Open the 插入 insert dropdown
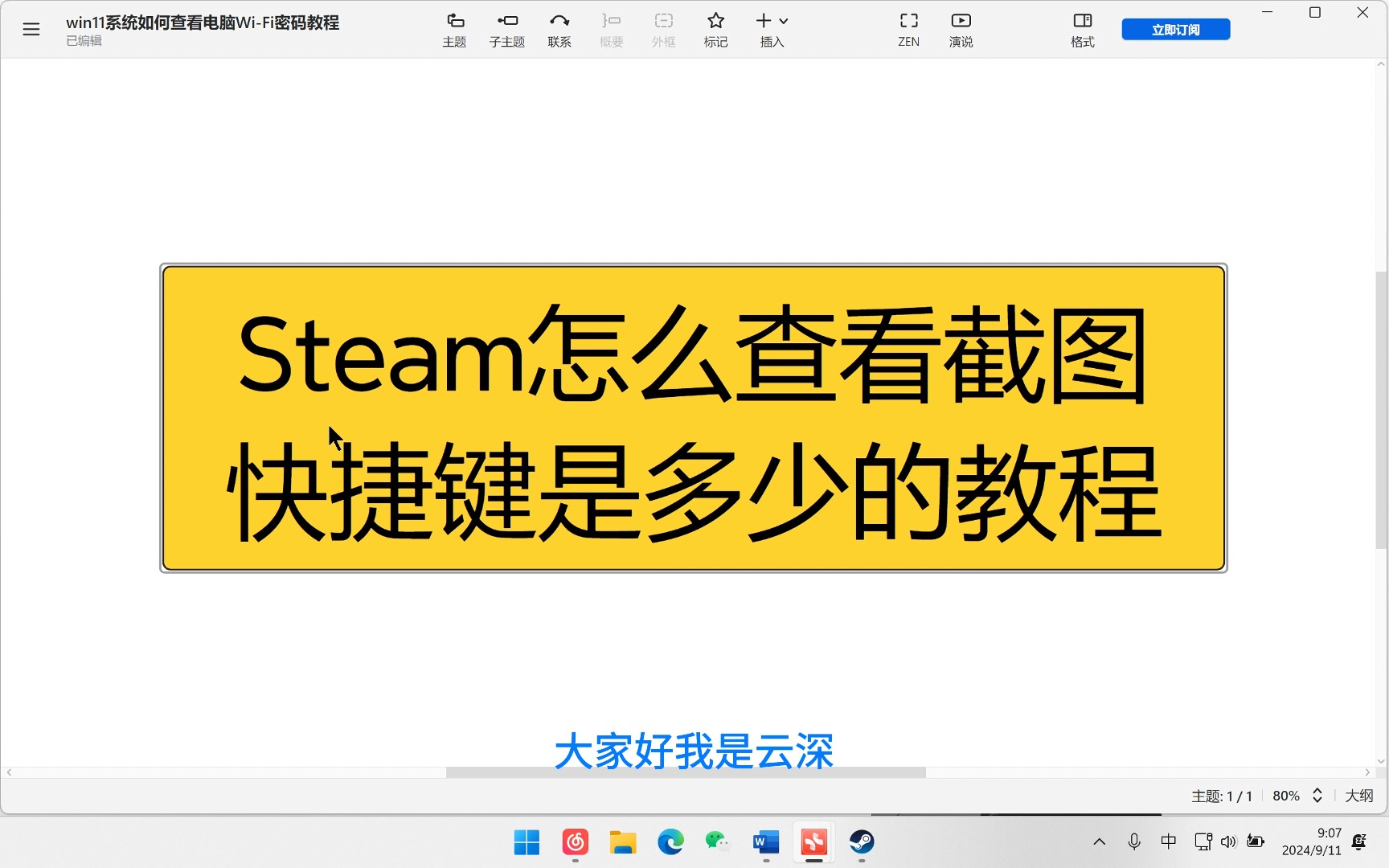This screenshot has width=1389, height=868. [772, 30]
